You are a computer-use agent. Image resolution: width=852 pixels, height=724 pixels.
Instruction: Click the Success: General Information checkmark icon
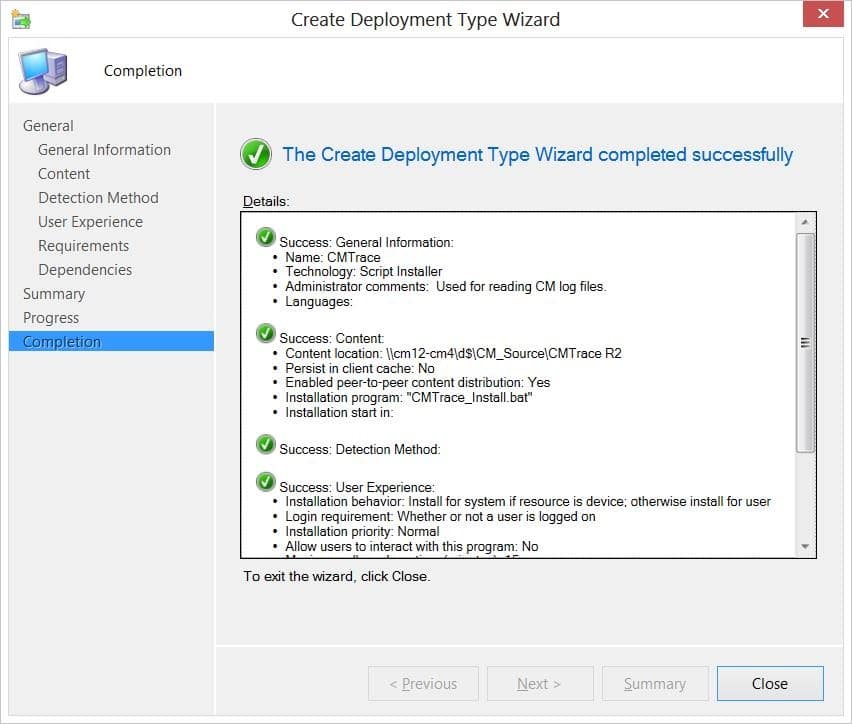pos(264,237)
